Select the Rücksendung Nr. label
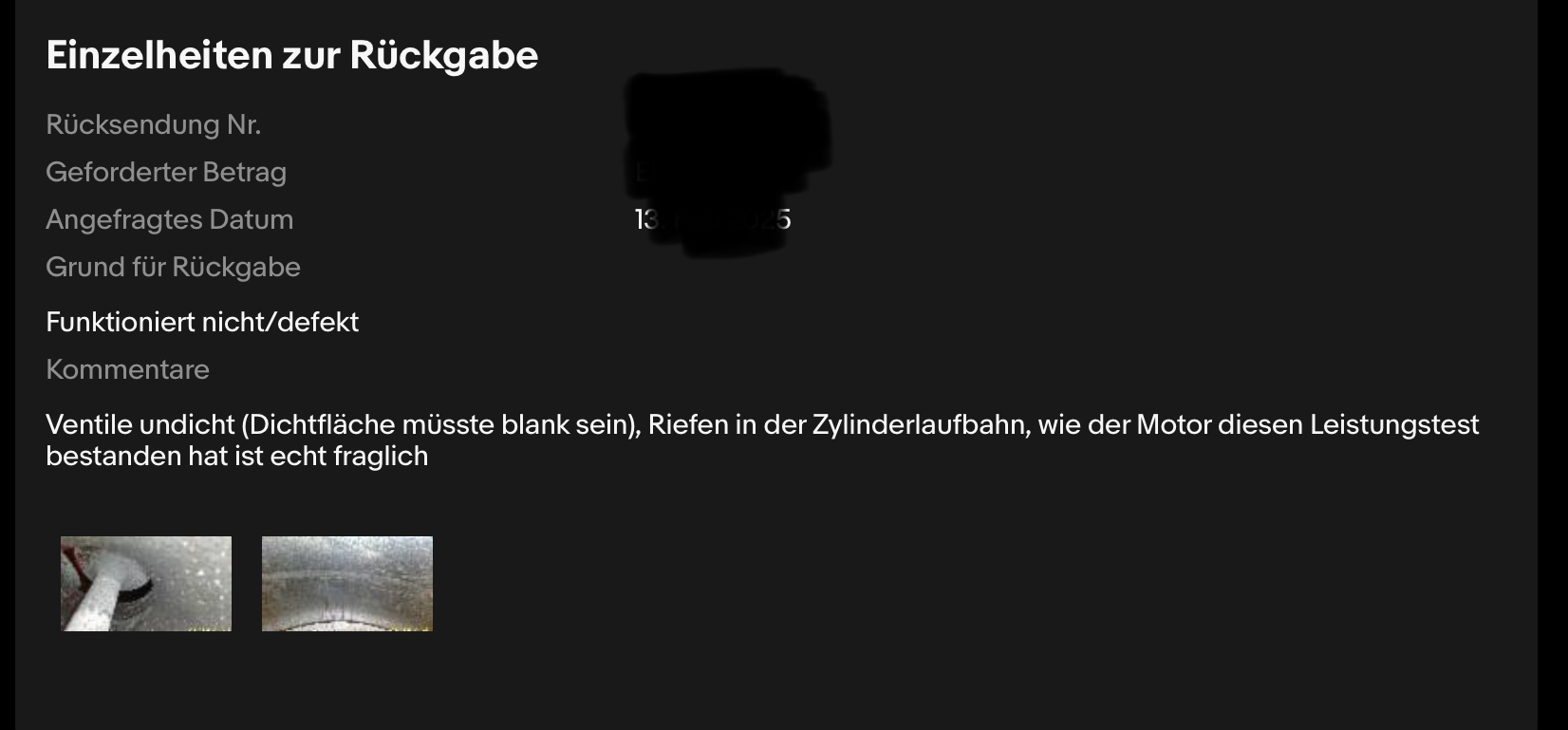This screenshot has height=730, width=1568. 154,124
